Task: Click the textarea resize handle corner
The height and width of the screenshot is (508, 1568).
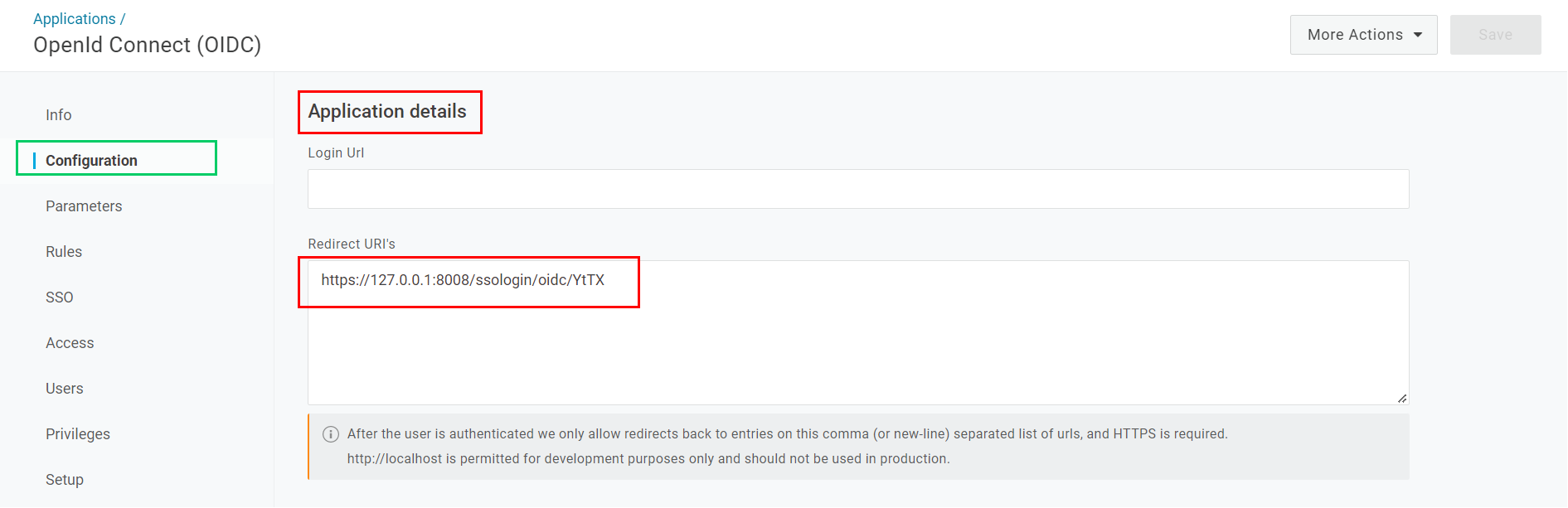Action: click(1402, 399)
